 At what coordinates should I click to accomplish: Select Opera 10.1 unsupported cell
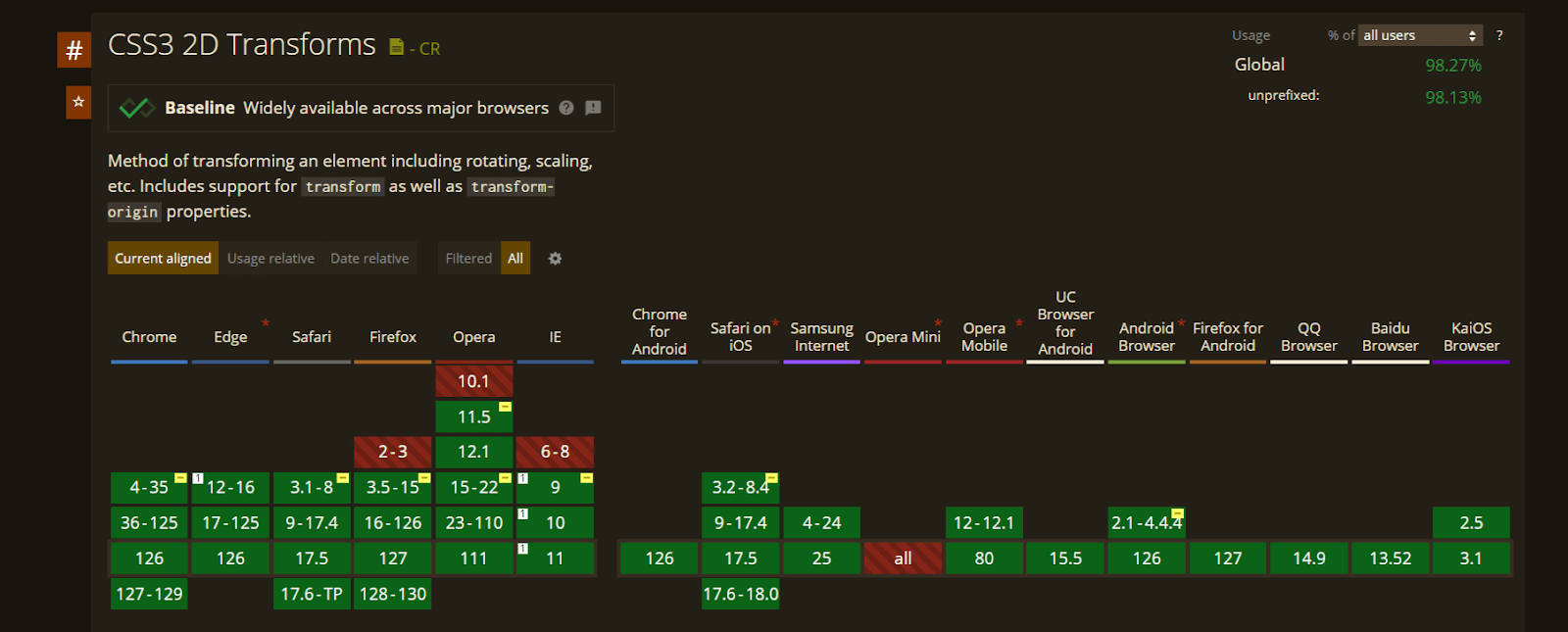474,381
